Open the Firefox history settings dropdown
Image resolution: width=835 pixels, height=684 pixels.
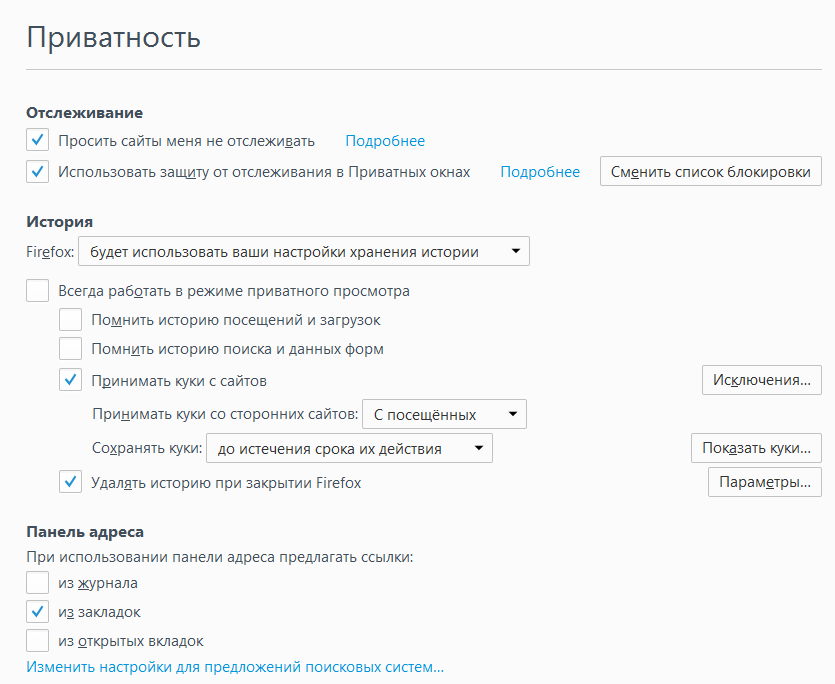click(x=304, y=252)
